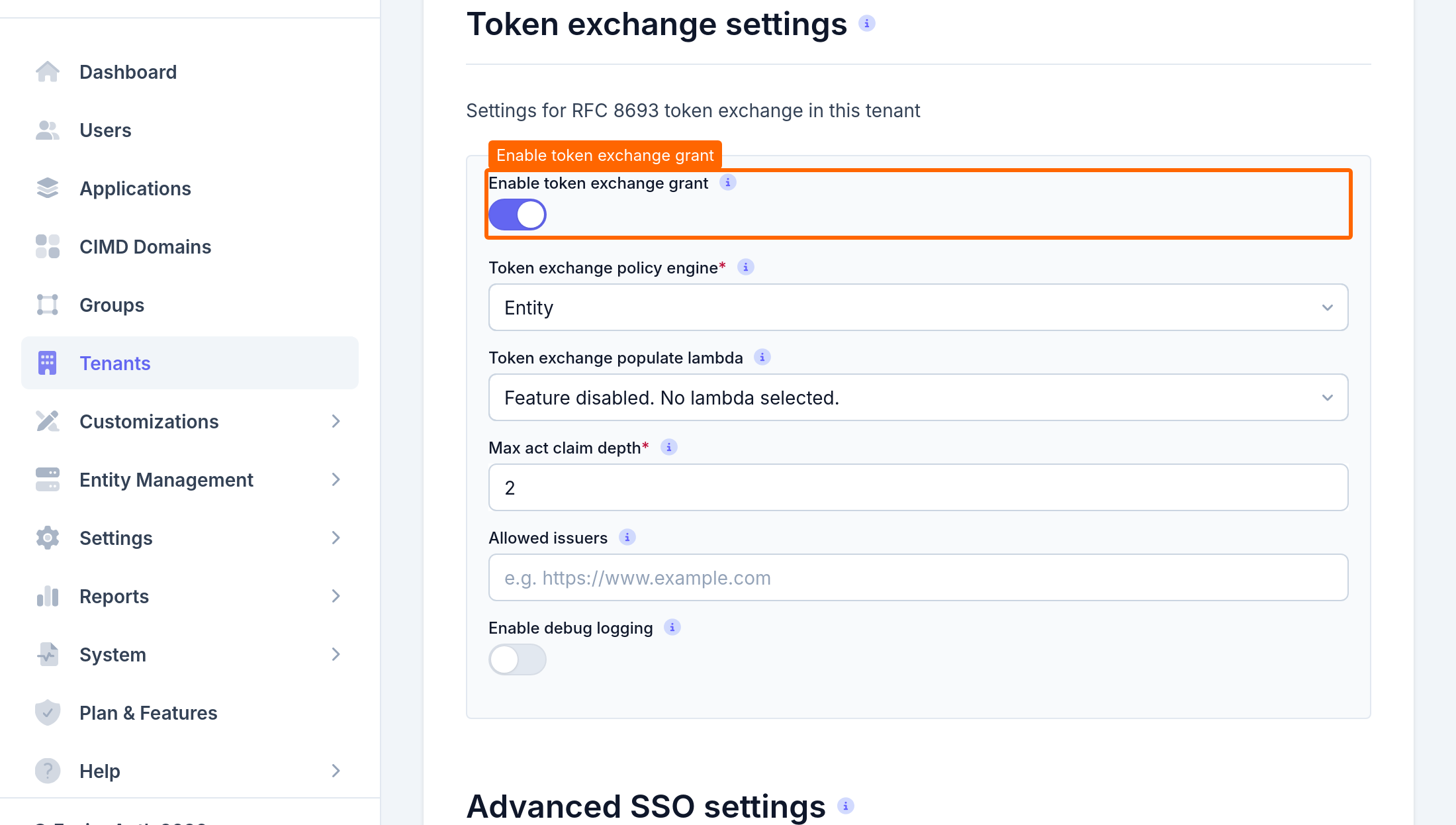Expand the System submenu chevron
The height and width of the screenshot is (825, 1456).
(336, 654)
